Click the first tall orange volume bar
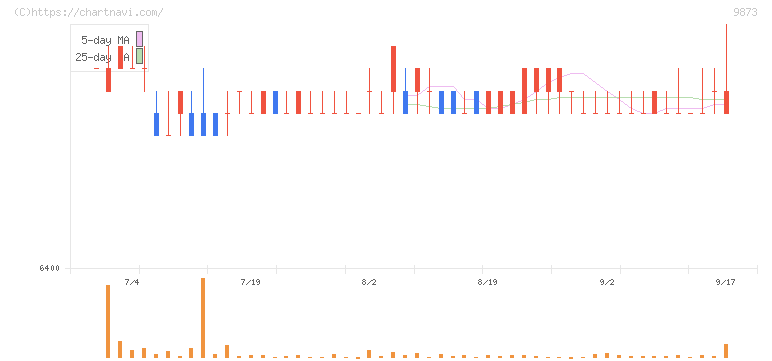The height and width of the screenshot is (361, 772). coord(108,321)
